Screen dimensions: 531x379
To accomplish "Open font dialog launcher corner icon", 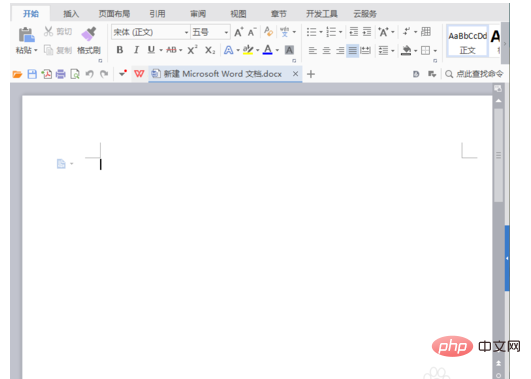I will point(294,61).
